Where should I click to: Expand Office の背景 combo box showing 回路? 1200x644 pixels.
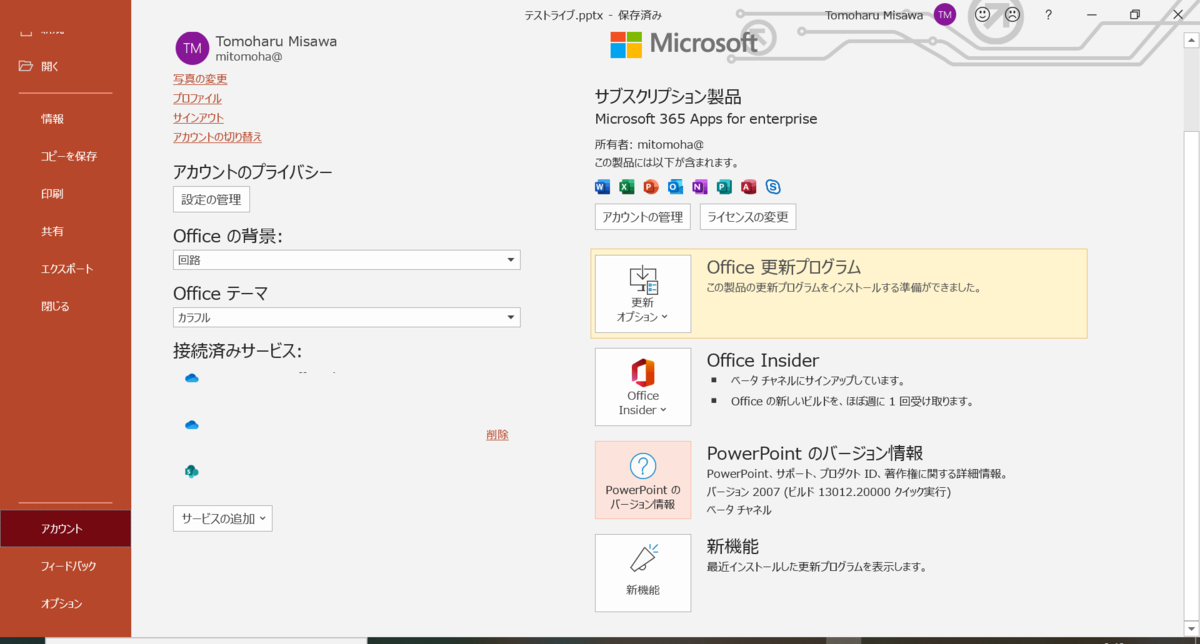(347, 260)
